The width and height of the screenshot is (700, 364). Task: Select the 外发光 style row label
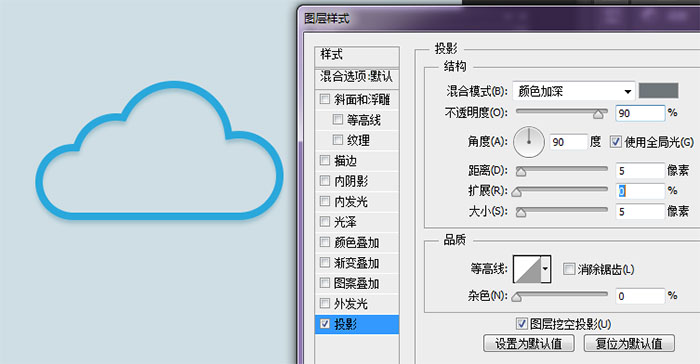pos(351,304)
